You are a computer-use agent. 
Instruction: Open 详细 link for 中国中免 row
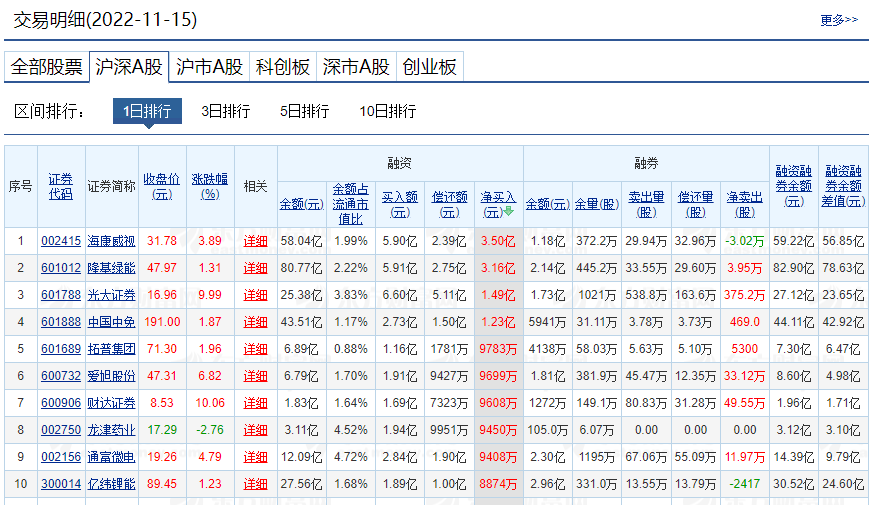click(255, 322)
